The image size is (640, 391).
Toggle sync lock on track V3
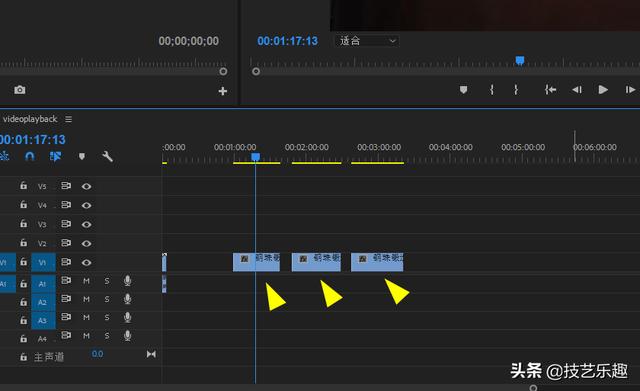tap(66, 224)
